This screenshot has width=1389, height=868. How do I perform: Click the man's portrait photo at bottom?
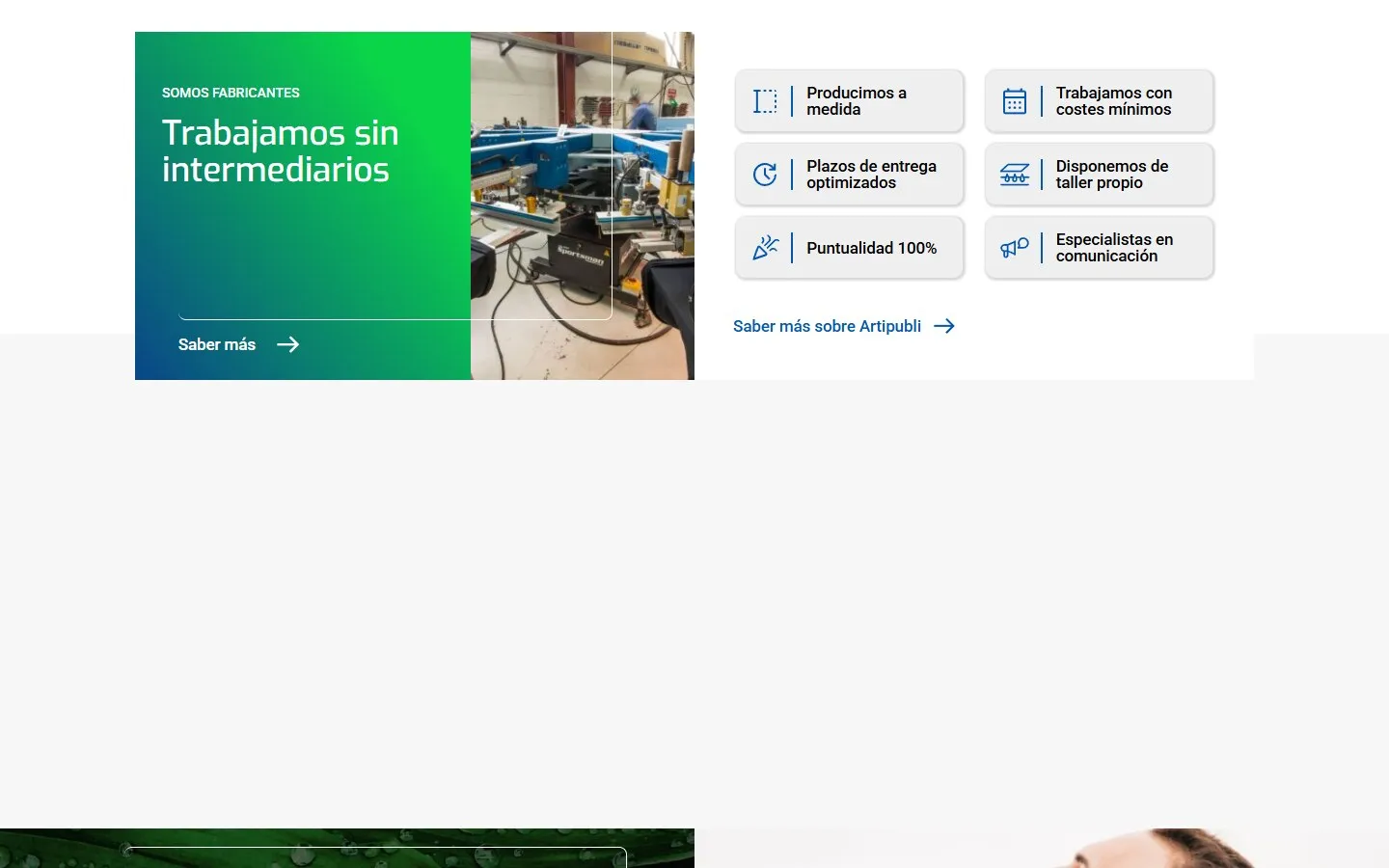tap(1042, 848)
